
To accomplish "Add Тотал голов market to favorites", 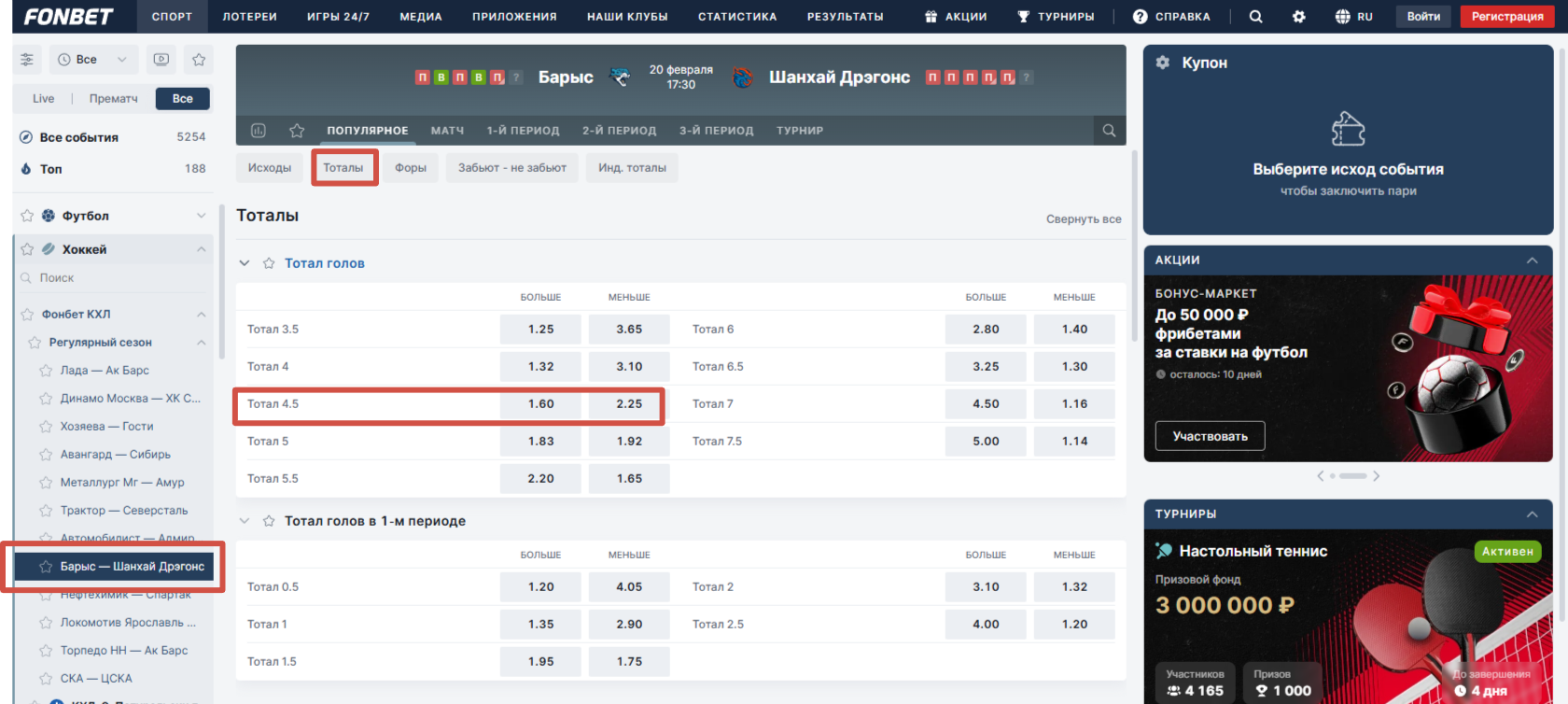I will (269, 263).
